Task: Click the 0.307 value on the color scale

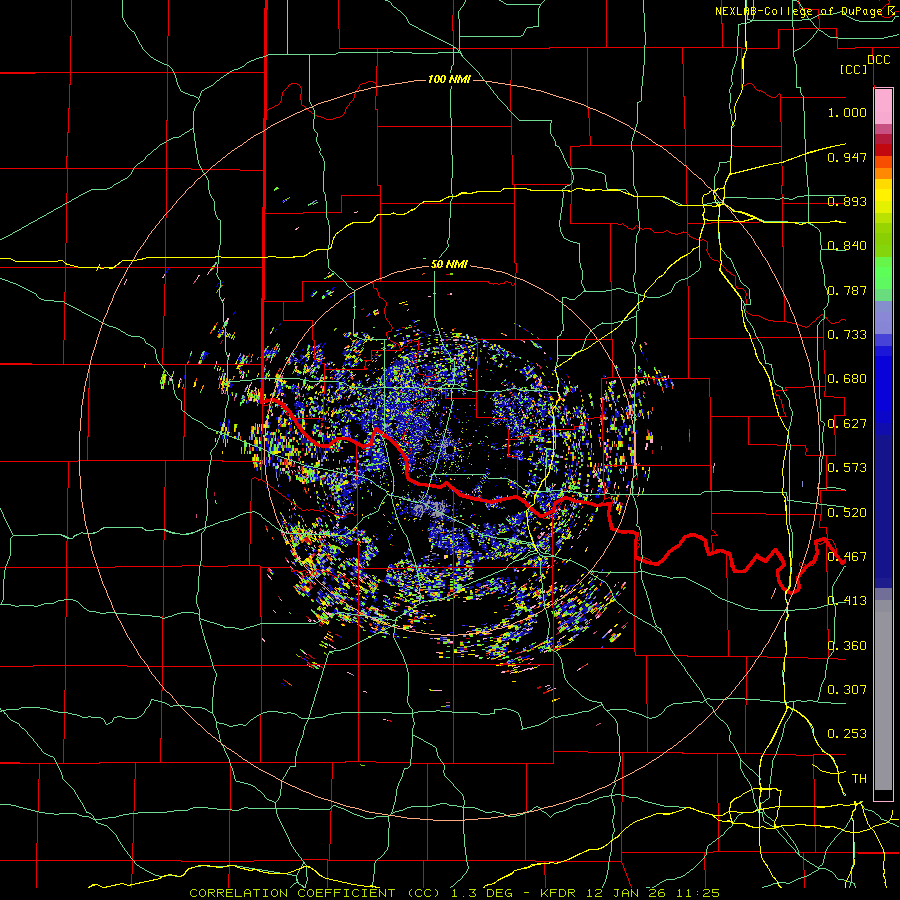Action: click(x=847, y=690)
